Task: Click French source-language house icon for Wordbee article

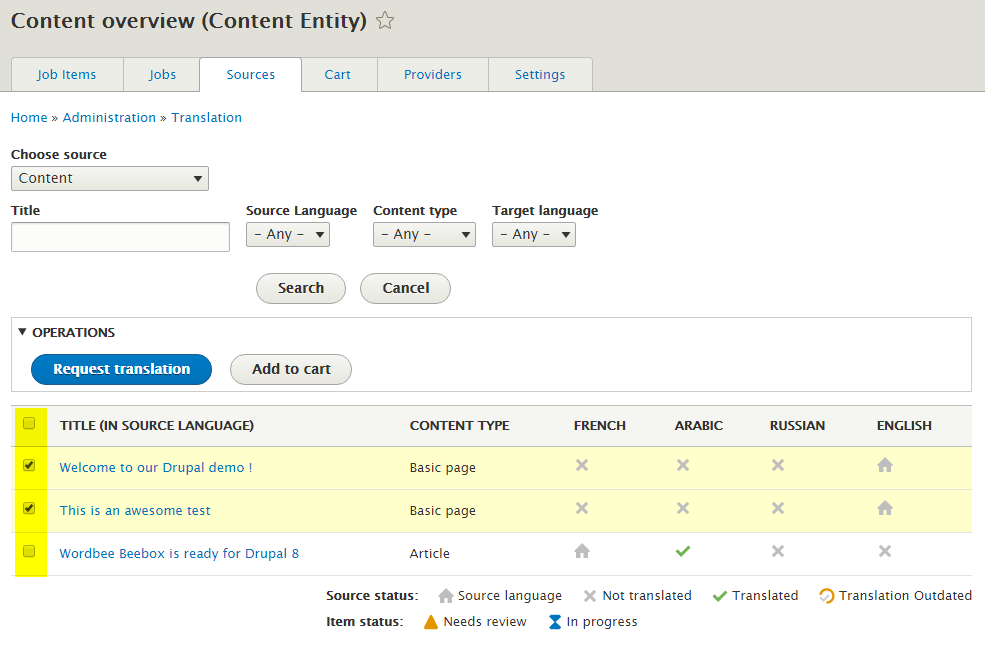Action: coord(582,551)
